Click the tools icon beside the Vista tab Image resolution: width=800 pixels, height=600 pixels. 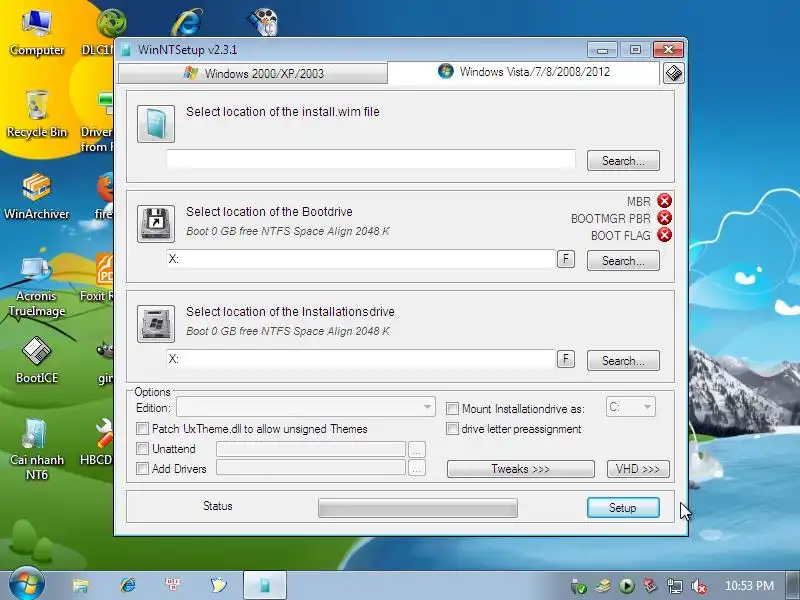[x=673, y=73]
